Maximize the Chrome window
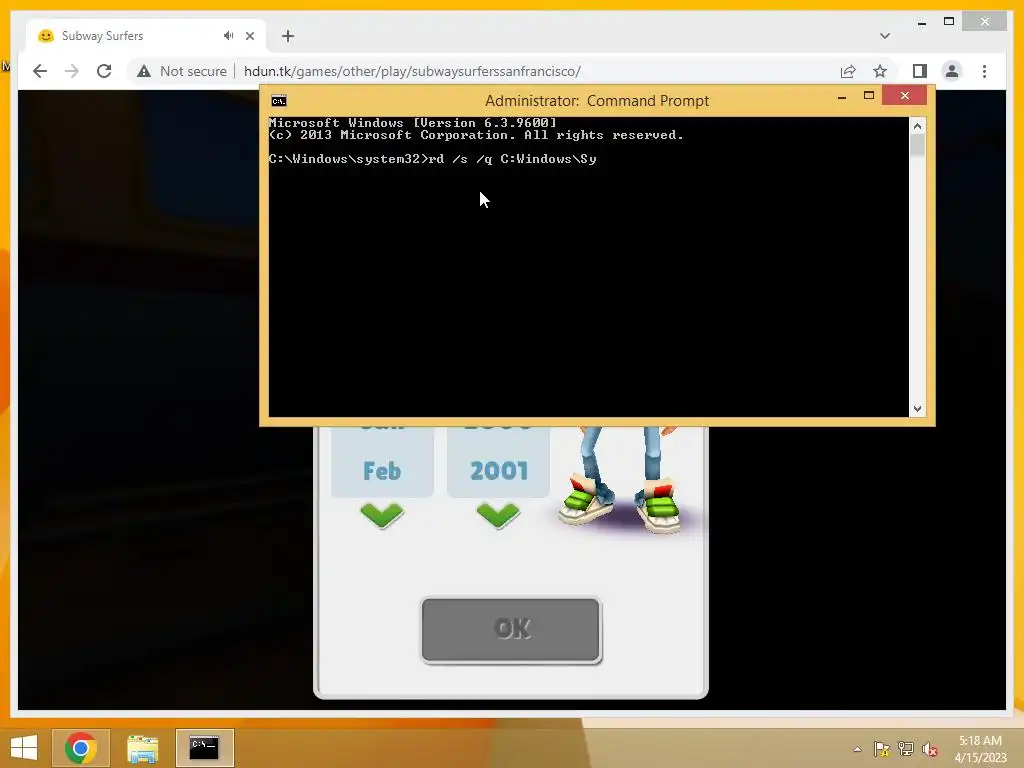Screen dimensions: 1024x768 click(x=949, y=22)
